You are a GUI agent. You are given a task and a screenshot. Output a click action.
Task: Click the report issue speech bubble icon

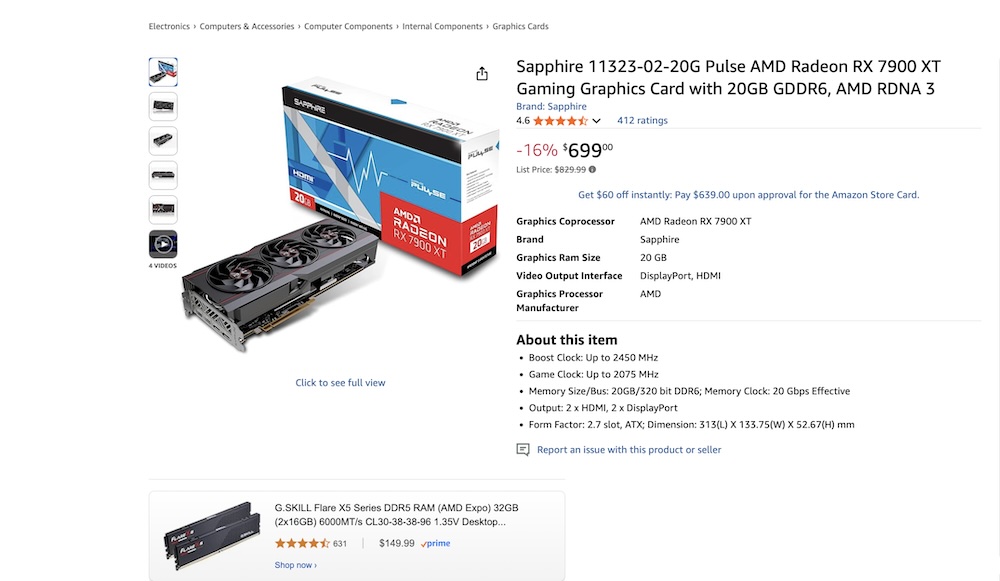coord(523,450)
